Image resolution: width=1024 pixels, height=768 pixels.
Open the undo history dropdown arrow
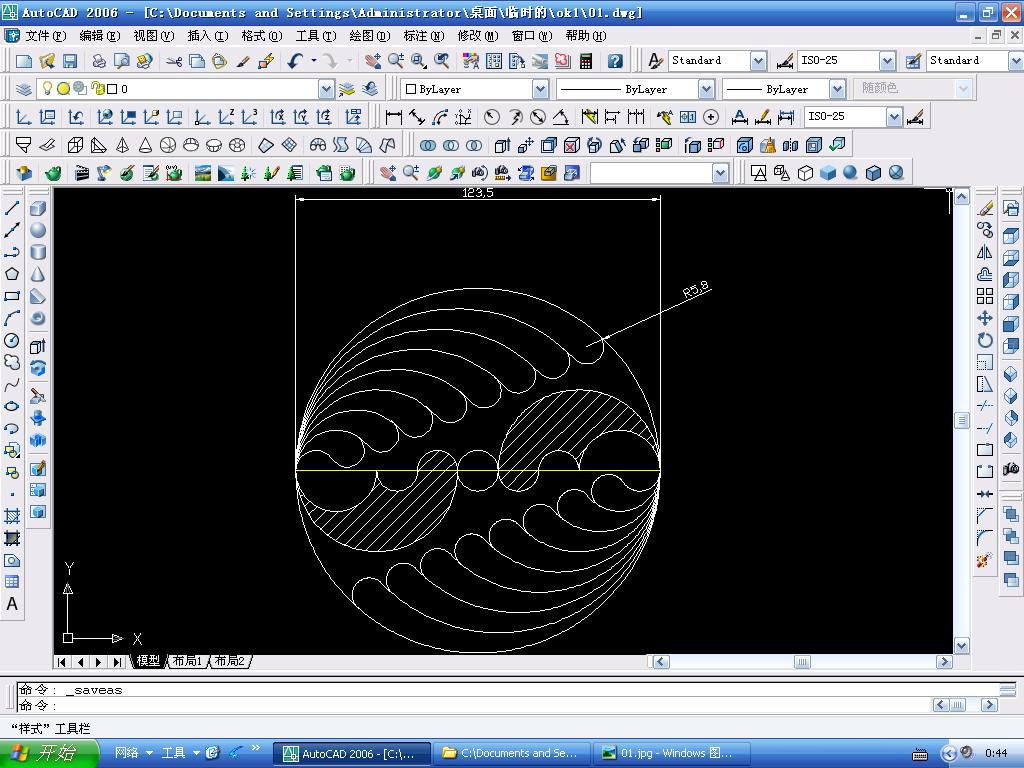click(x=314, y=61)
